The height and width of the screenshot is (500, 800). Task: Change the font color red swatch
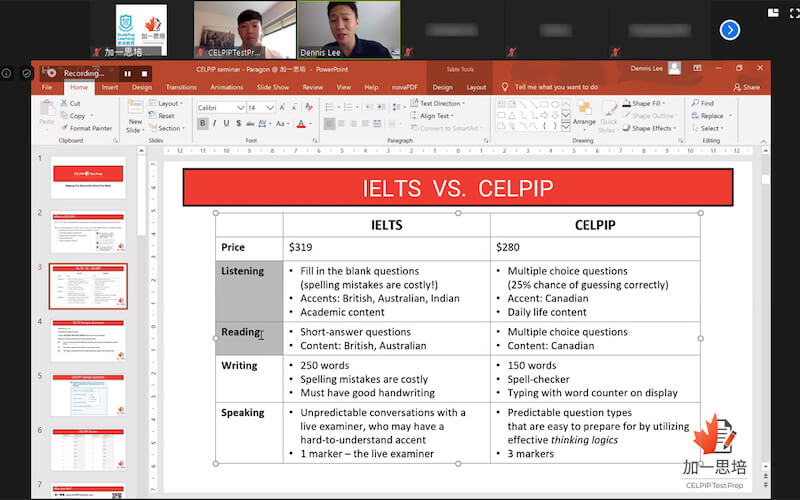[x=301, y=125]
